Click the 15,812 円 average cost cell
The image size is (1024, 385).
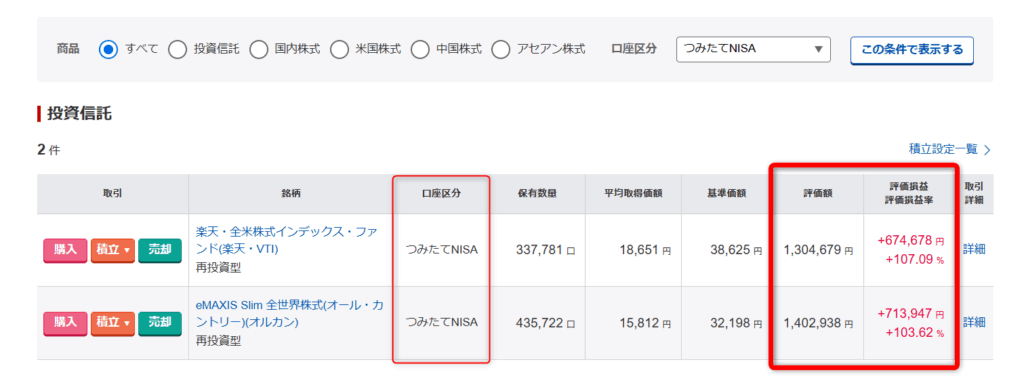click(633, 323)
